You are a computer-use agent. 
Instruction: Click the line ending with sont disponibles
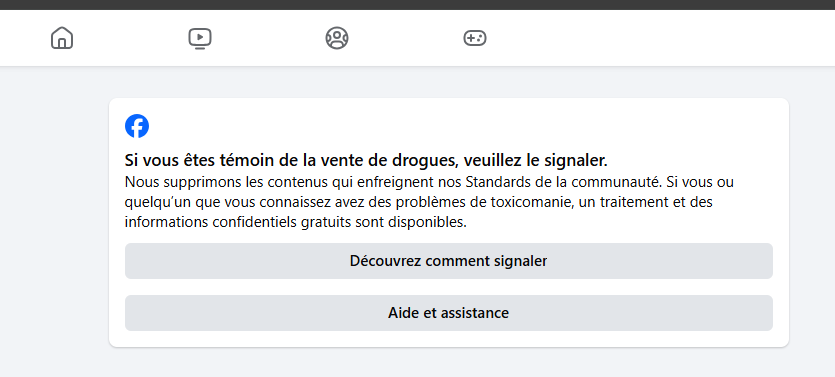[296, 223]
